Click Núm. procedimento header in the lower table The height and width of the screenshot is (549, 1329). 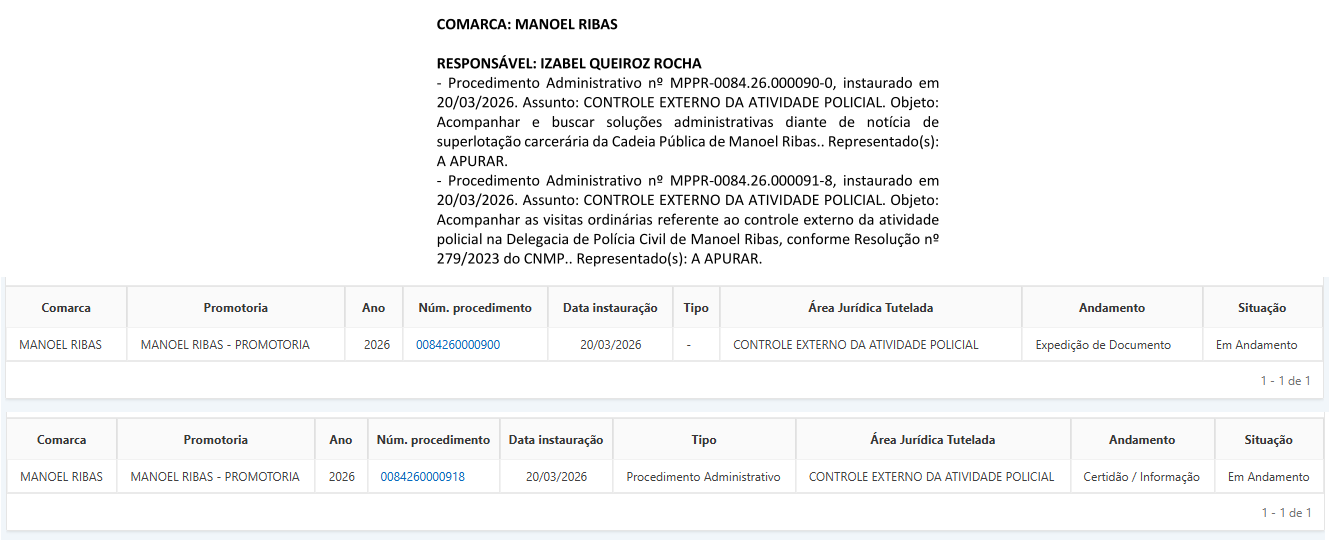[433, 440]
